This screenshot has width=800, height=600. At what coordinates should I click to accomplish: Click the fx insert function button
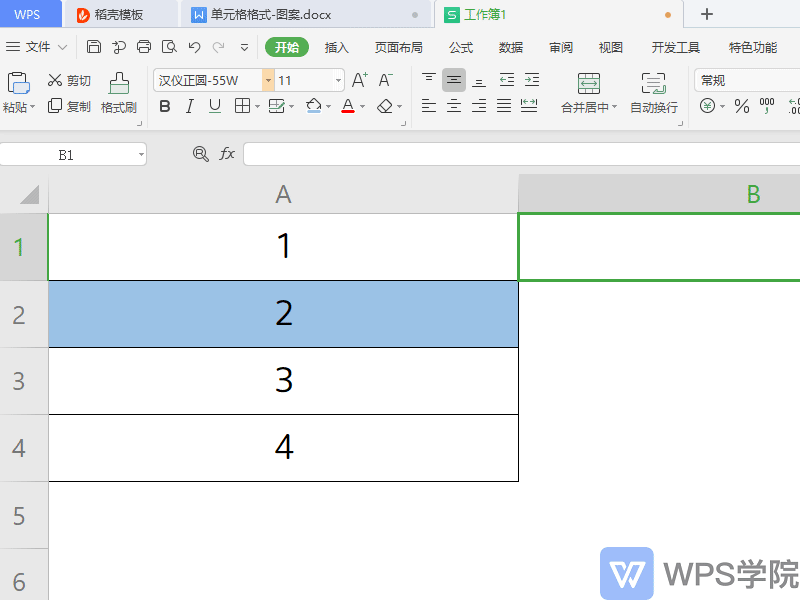(x=227, y=154)
